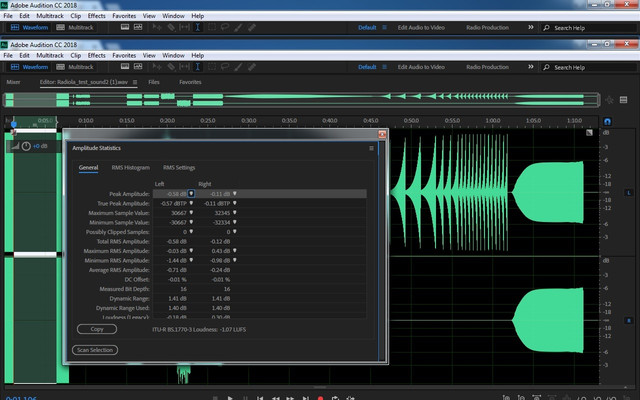Toggle the left channel L enable button
This screenshot has height=400, width=640.
click(x=629, y=192)
